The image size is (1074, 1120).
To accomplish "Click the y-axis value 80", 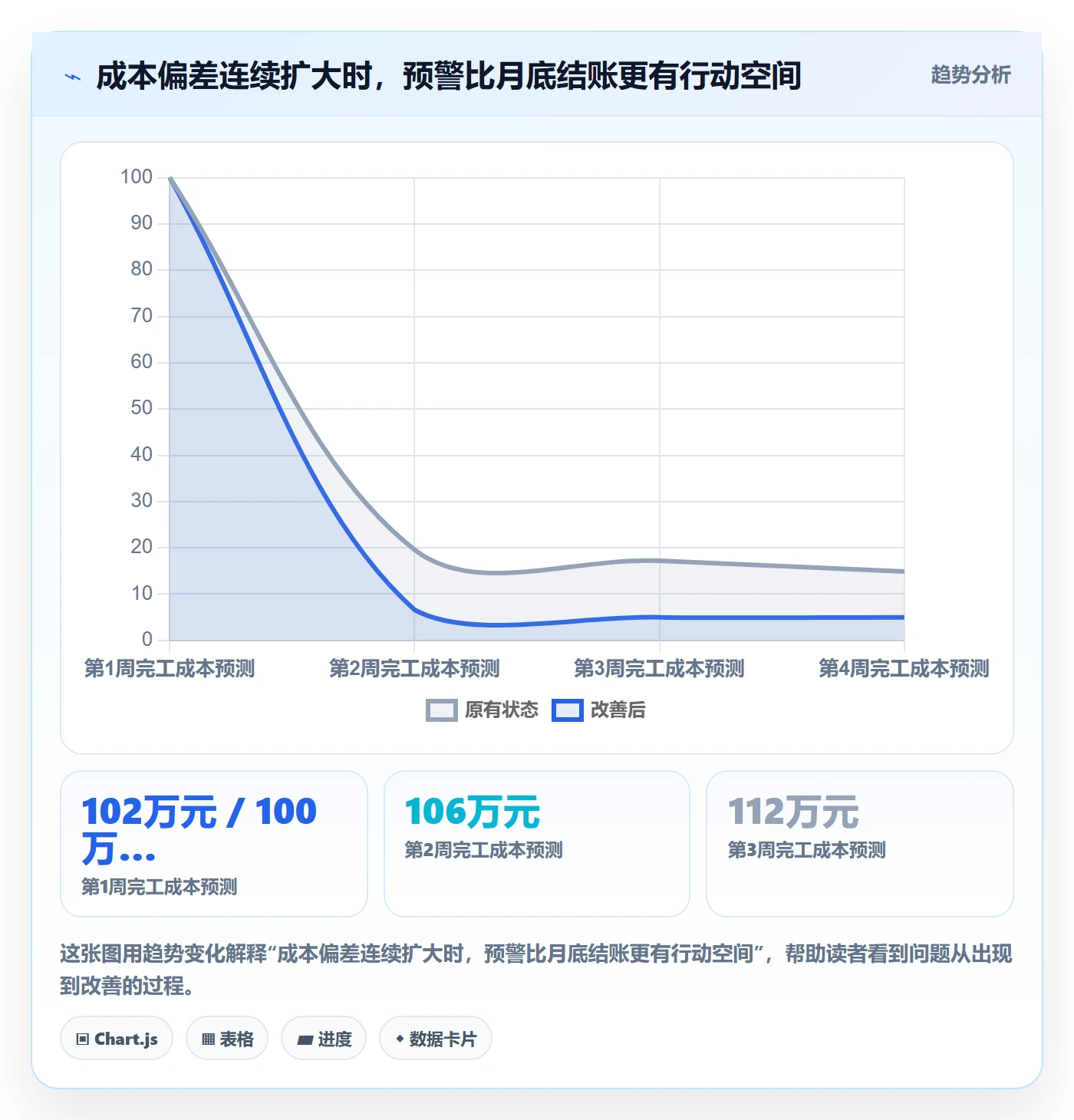I will click(x=142, y=269).
